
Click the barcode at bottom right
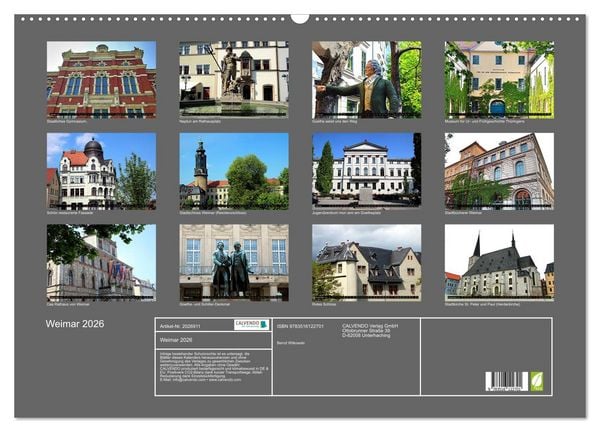[507, 381]
